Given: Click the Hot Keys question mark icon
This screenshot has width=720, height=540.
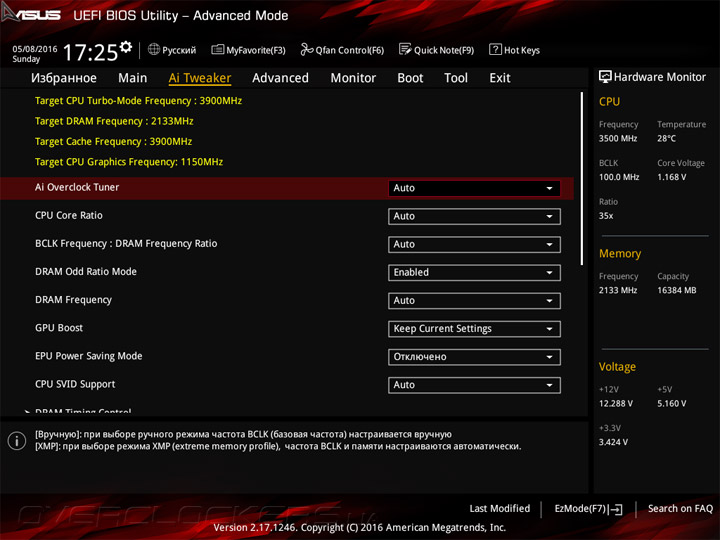Looking at the screenshot, I should (x=495, y=49).
